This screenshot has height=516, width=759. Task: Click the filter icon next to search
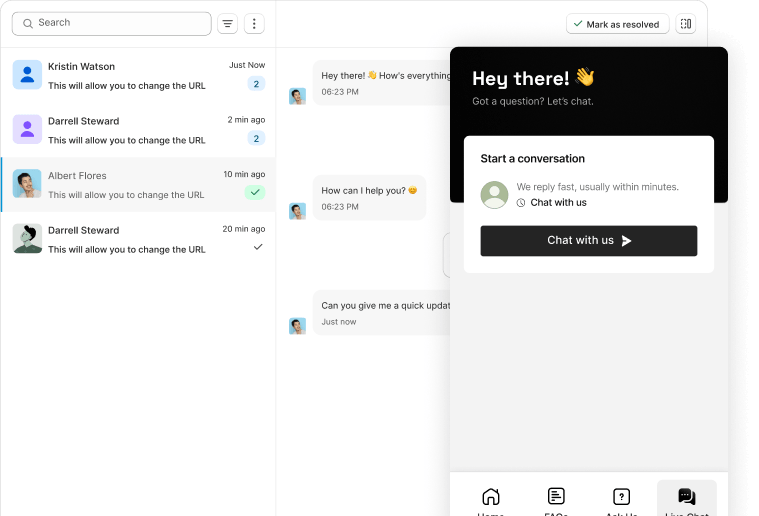(x=227, y=23)
